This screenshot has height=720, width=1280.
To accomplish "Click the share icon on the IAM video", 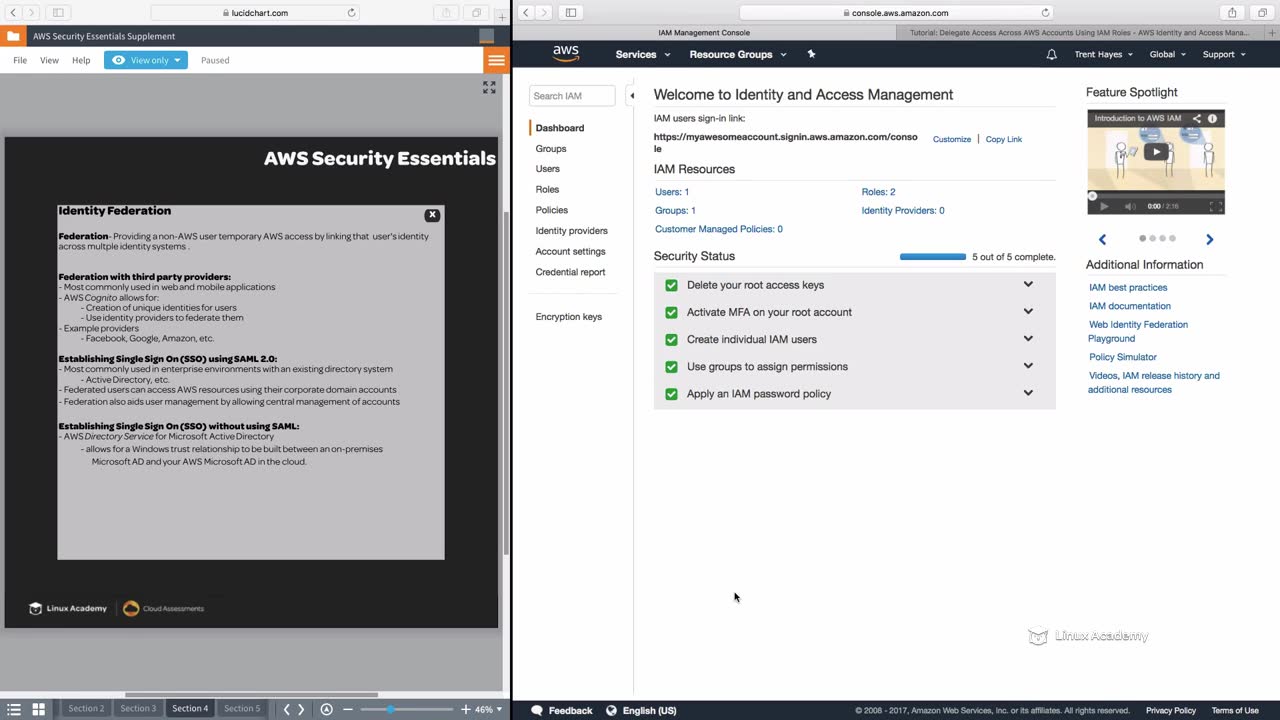I will coord(1196,118).
